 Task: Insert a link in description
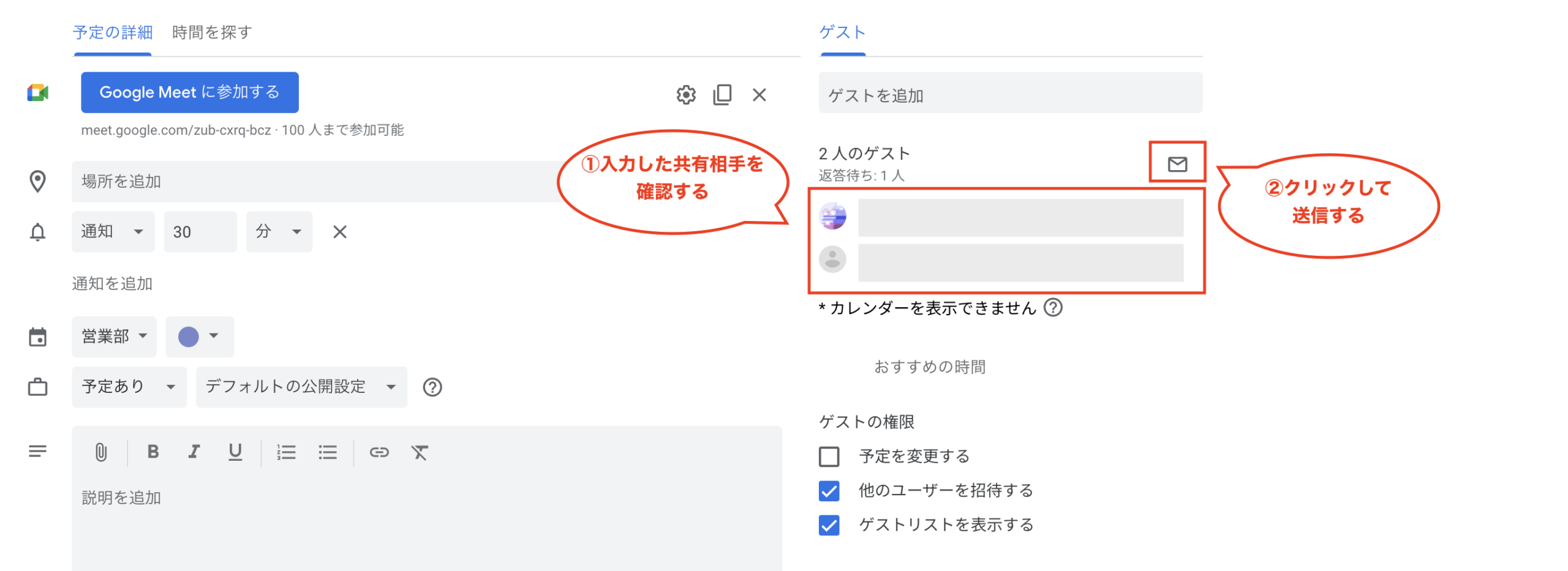(379, 452)
